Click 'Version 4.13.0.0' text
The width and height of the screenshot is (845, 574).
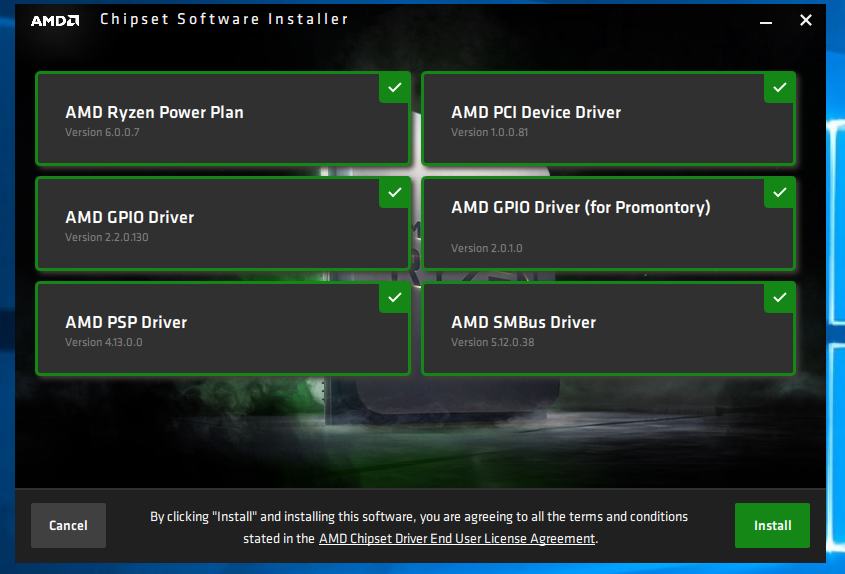pyautogui.click(x=104, y=343)
